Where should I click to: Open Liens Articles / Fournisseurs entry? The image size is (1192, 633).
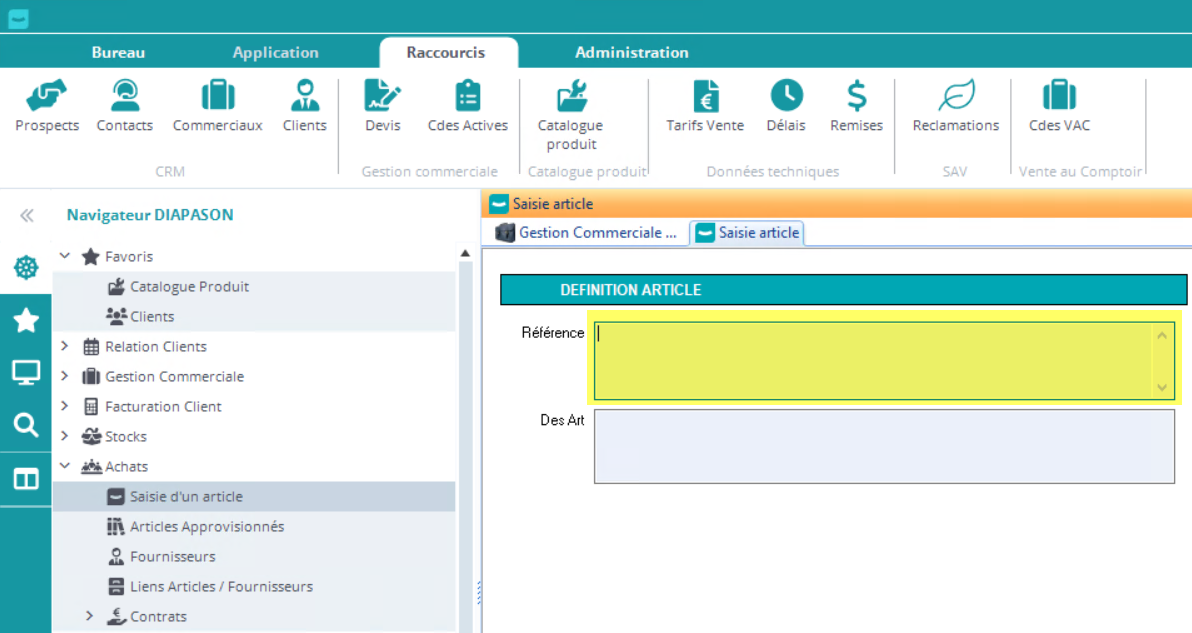221,587
